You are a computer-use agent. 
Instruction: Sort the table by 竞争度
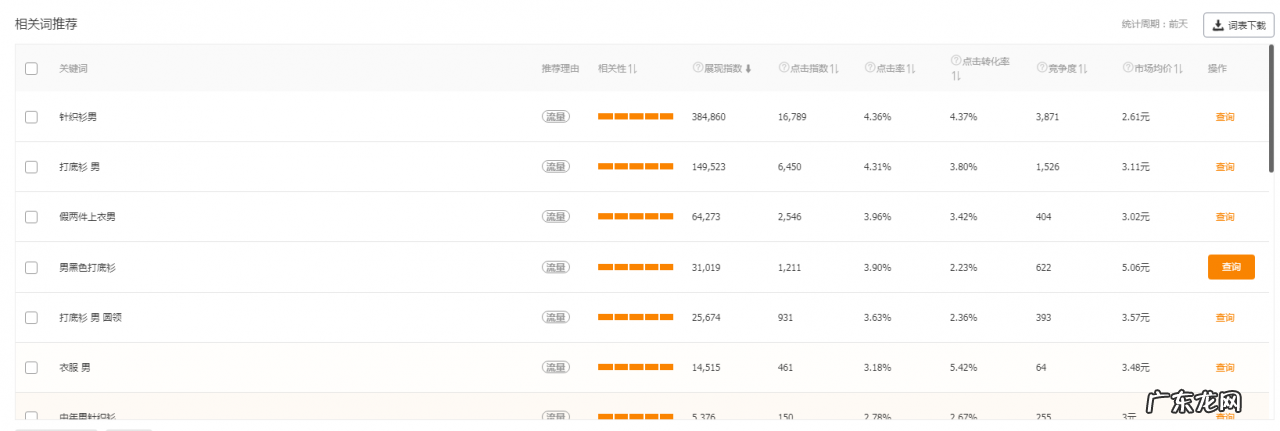coord(1082,68)
